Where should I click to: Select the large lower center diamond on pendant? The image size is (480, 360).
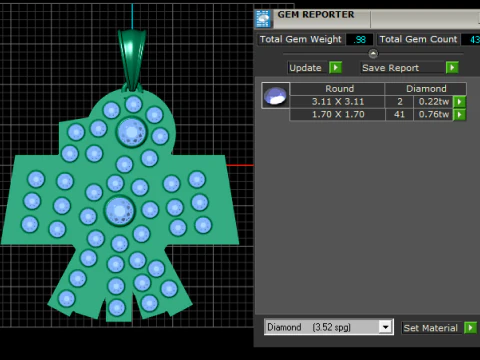[120, 211]
